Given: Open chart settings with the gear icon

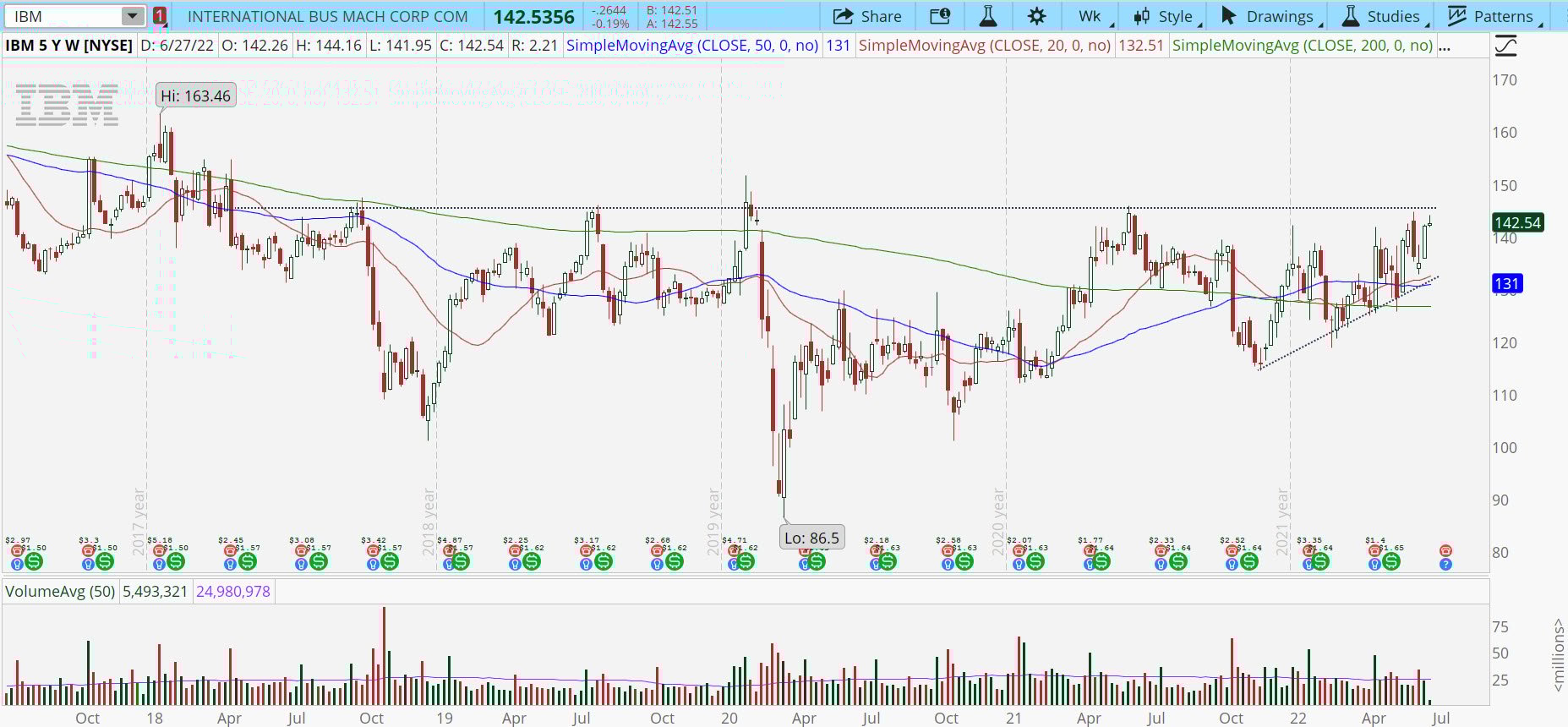Looking at the screenshot, I should [1036, 16].
